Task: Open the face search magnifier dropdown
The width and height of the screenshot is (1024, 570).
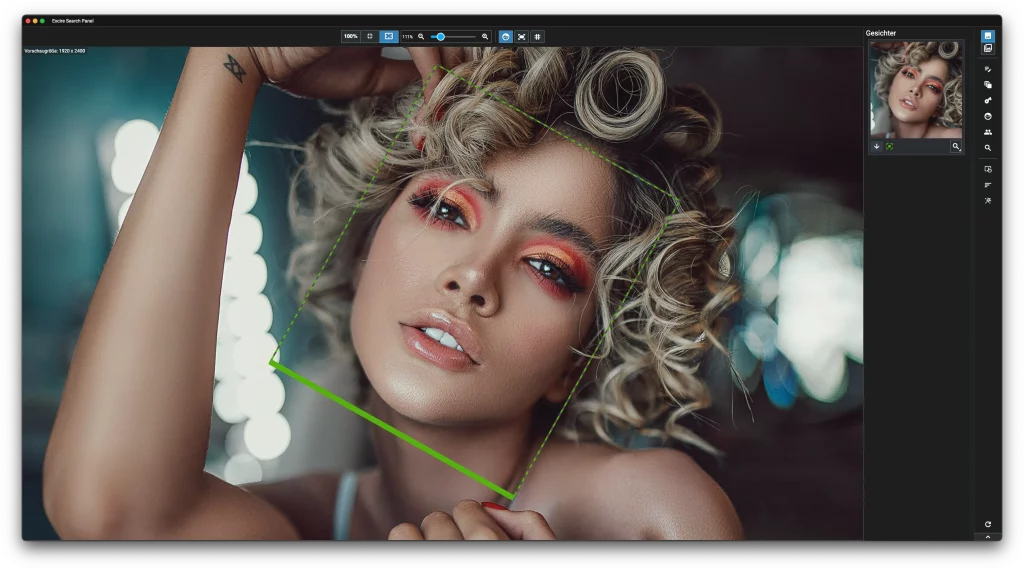Action: (x=956, y=146)
